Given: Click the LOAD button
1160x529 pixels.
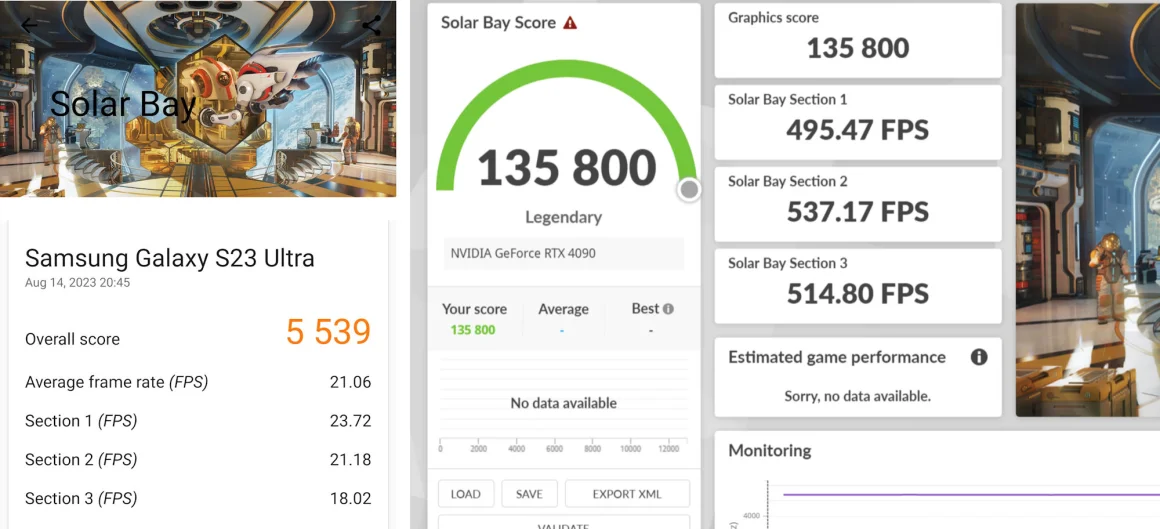Looking at the screenshot, I should (x=465, y=494).
